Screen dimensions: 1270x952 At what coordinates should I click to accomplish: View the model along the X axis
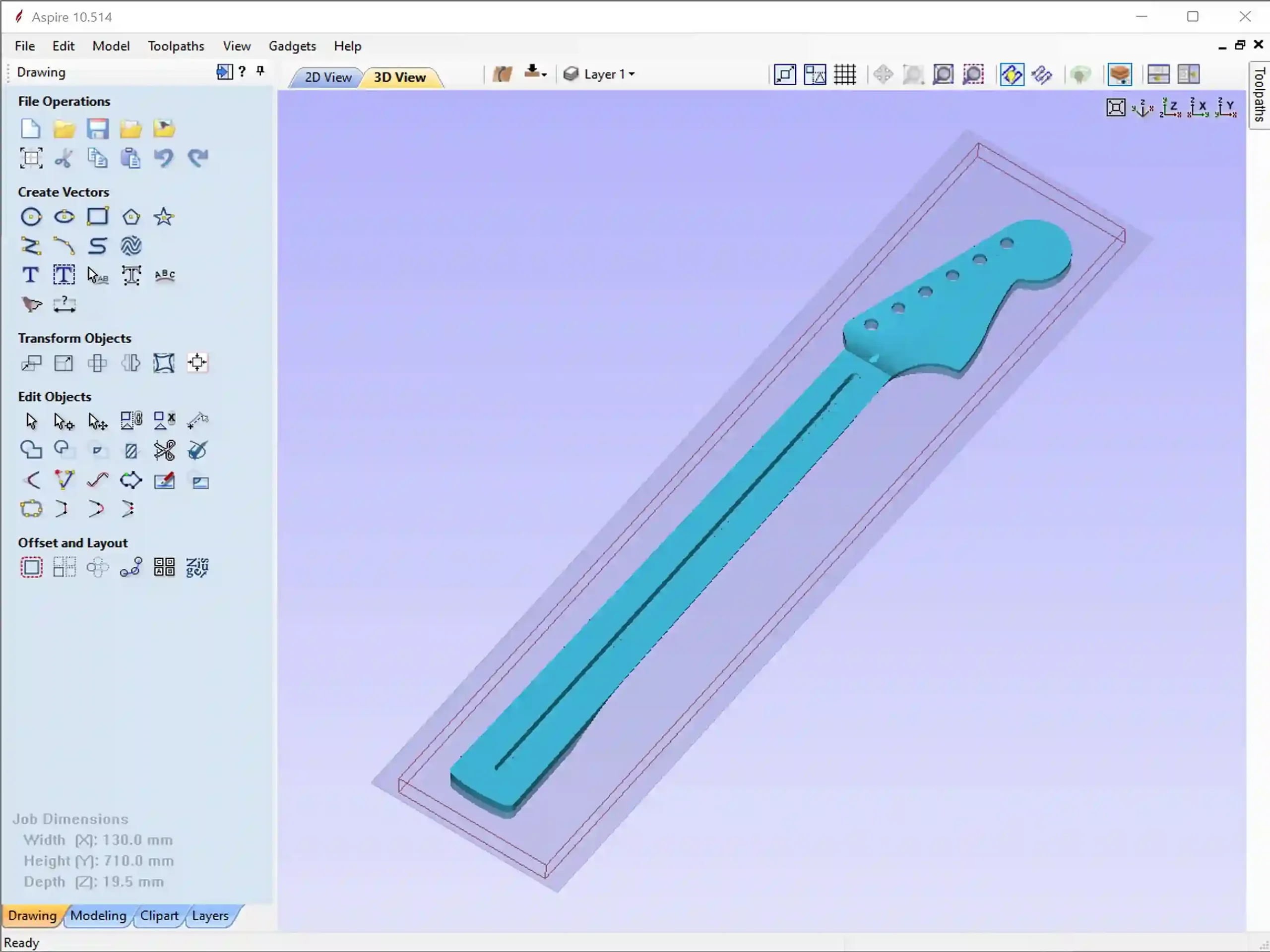click(1198, 107)
